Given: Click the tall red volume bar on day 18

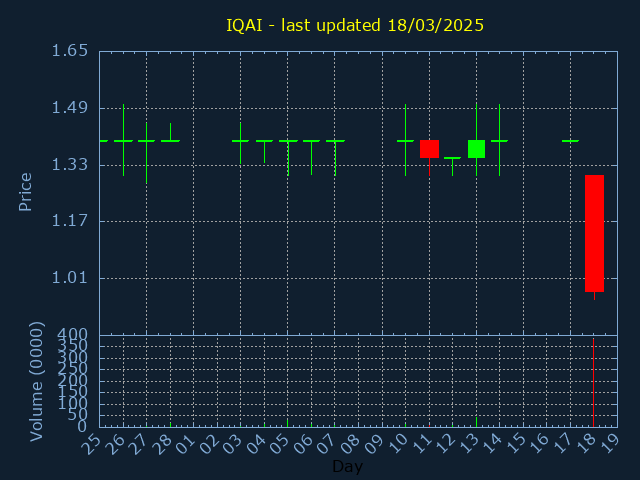Looking at the screenshot, I should (593, 382).
